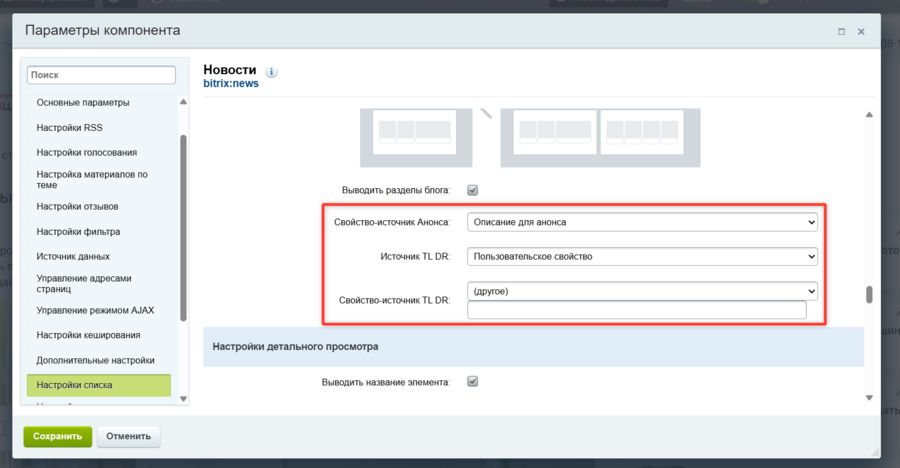Click the sidebar scrollbar thumb
This screenshot has width=900, height=468.
tap(183, 228)
